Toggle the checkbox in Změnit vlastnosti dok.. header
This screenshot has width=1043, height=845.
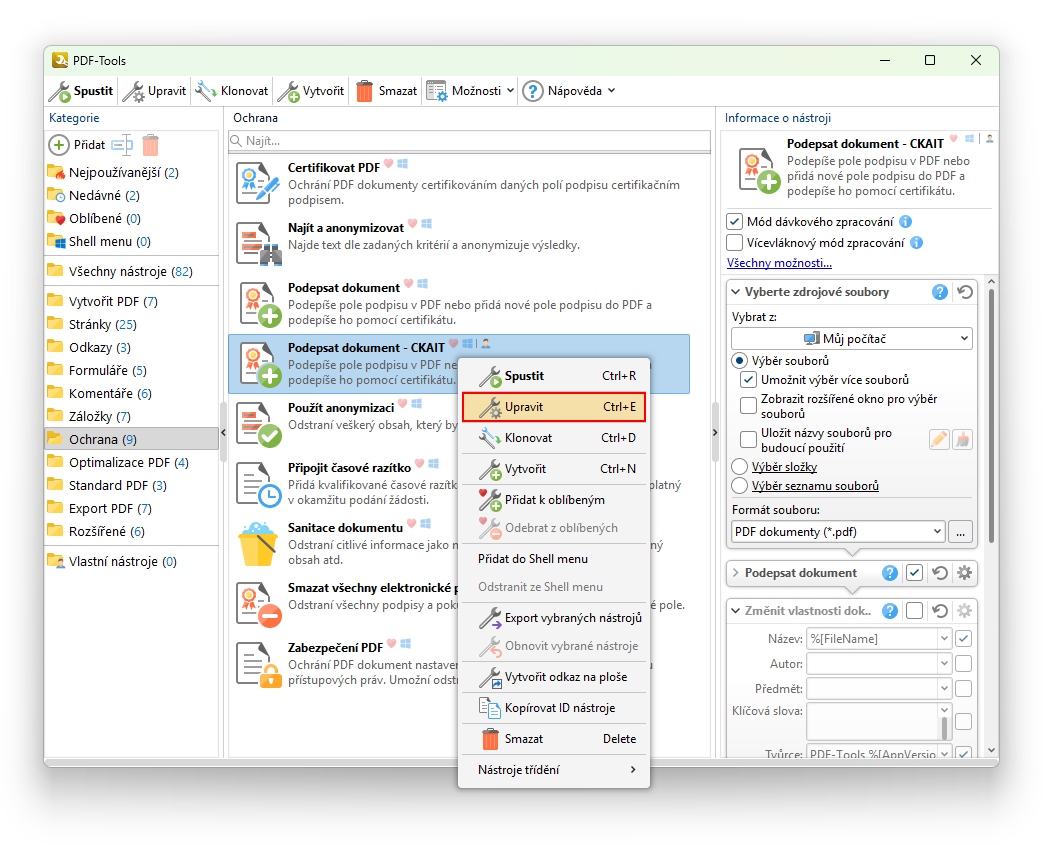coord(915,611)
